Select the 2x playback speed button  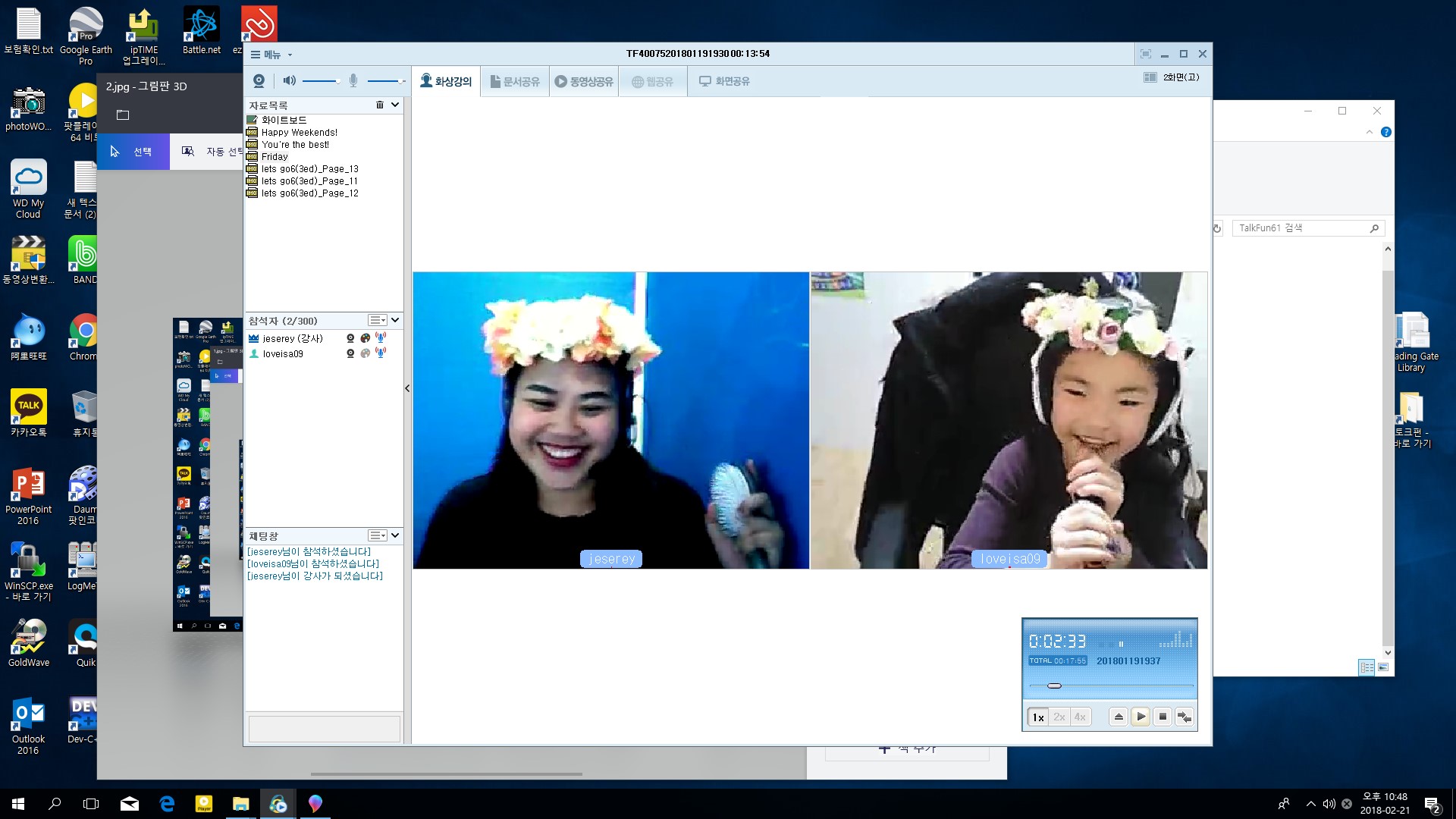(1059, 717)
